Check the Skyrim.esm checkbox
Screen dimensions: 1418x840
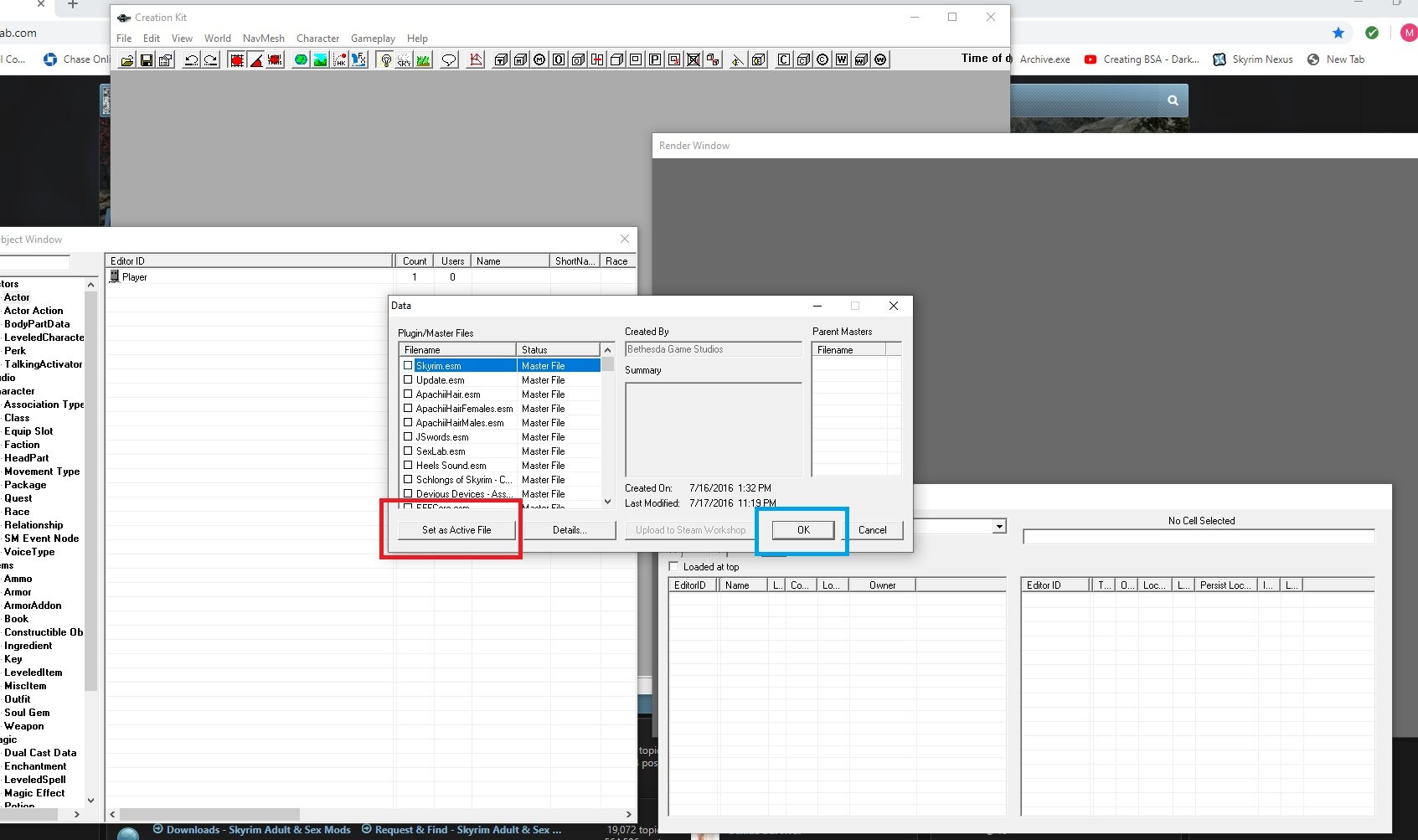(408, 366)
